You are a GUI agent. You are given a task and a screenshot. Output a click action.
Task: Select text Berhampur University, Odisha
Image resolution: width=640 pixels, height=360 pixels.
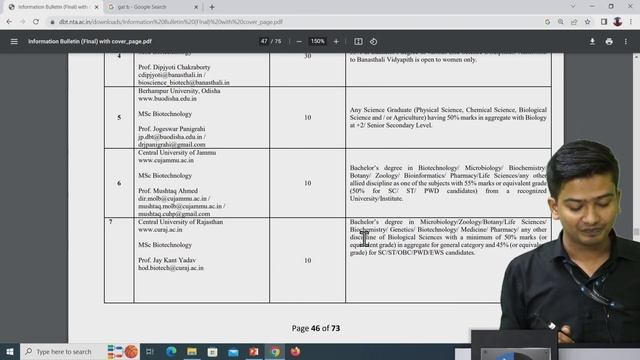(x=179, y=91)
